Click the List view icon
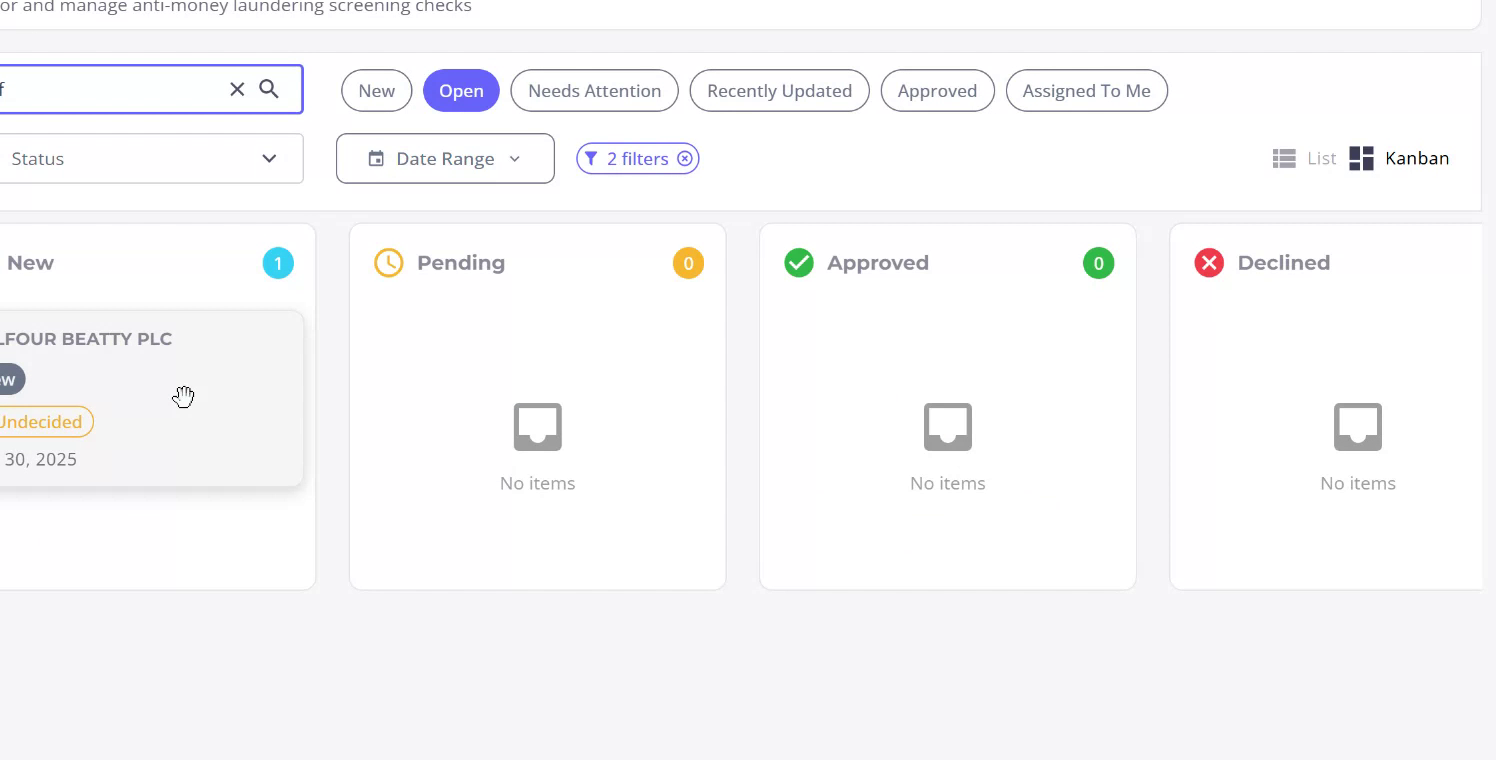The width and height of the screenshot is (1496, 760). tap(1284, 158)
